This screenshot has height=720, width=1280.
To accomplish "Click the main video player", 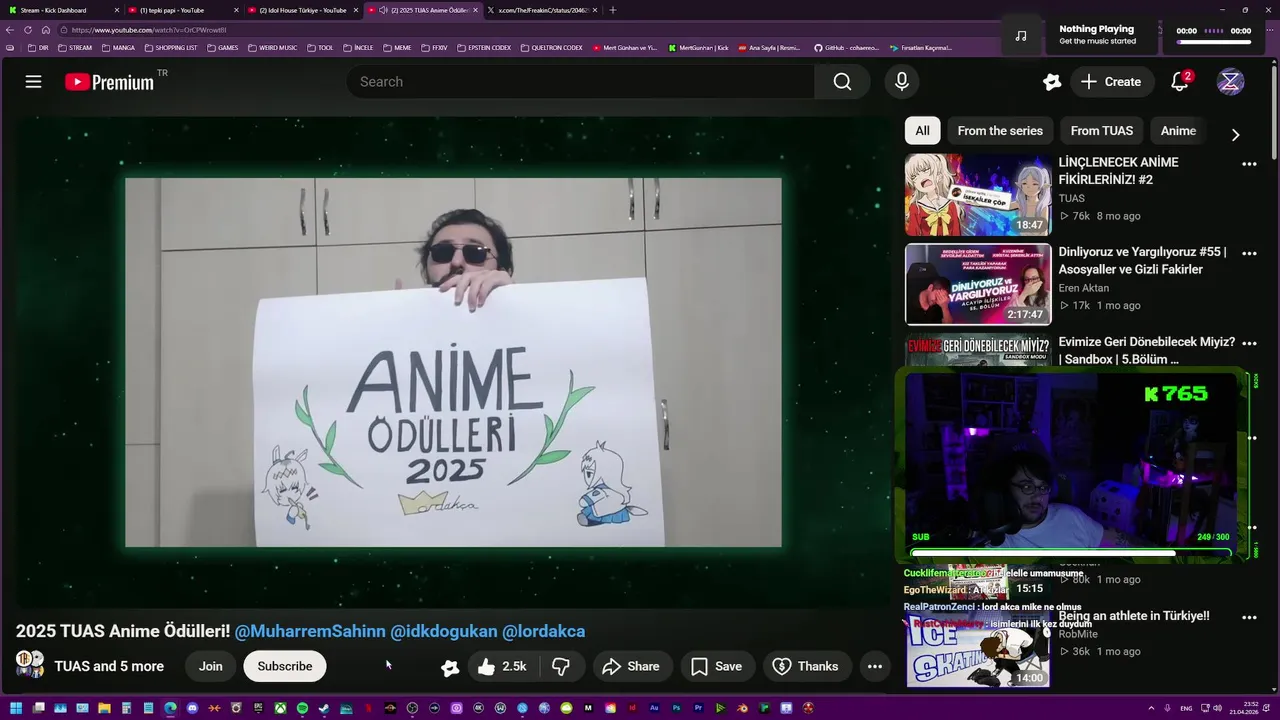I will pos(453,362).
